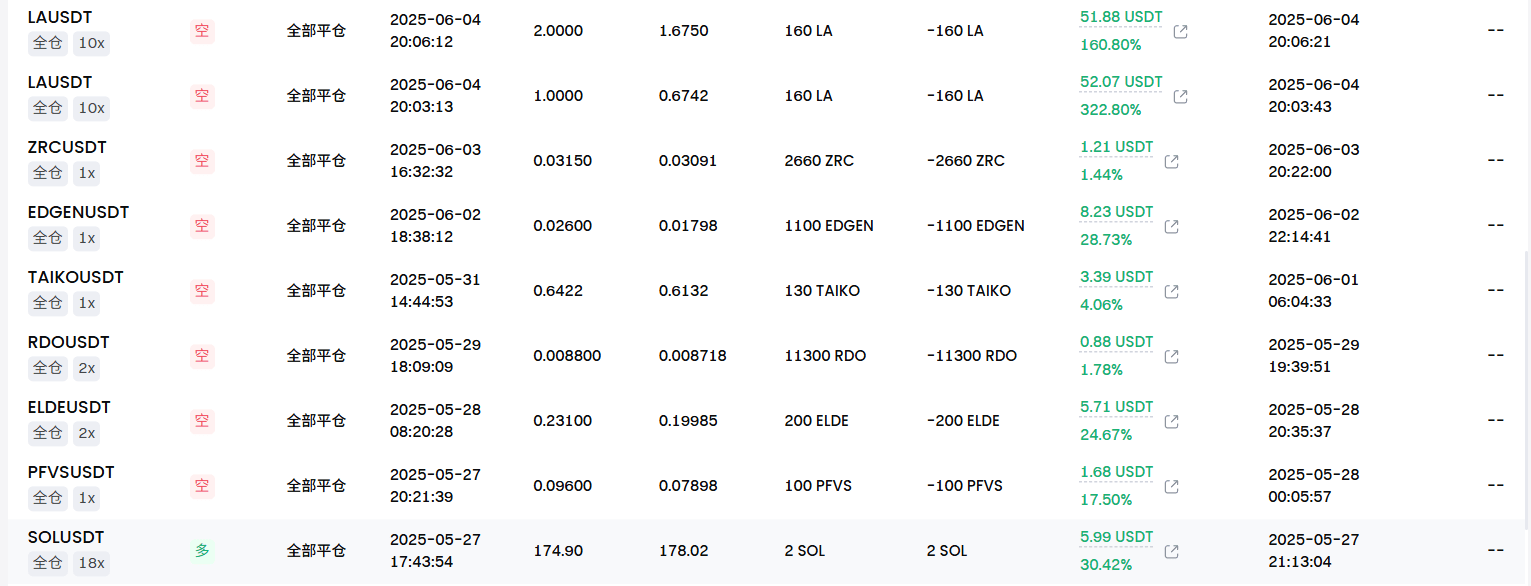This screenshot has width=1531, height=586.
Task: Click share icon beside EDGENUSDT 8.23 USDT
Action: point(1171,227)
